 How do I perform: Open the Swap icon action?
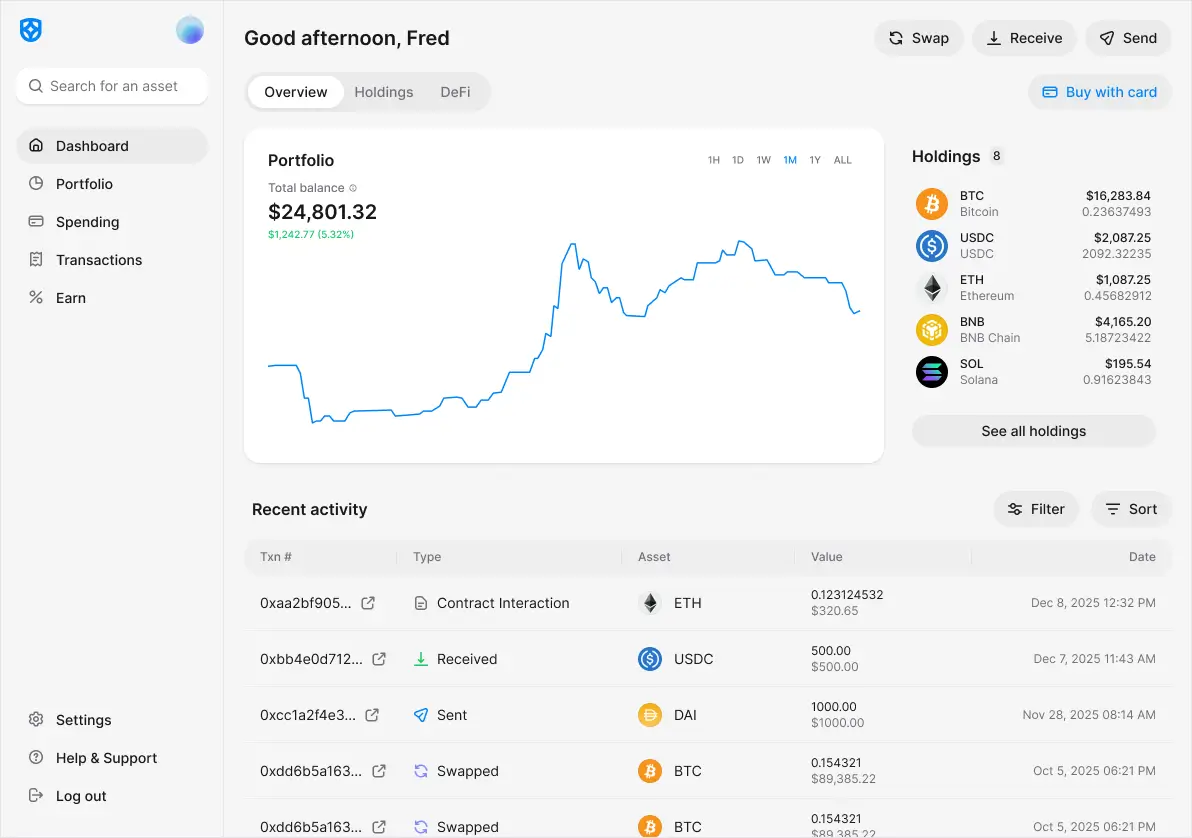pos(894,37)
